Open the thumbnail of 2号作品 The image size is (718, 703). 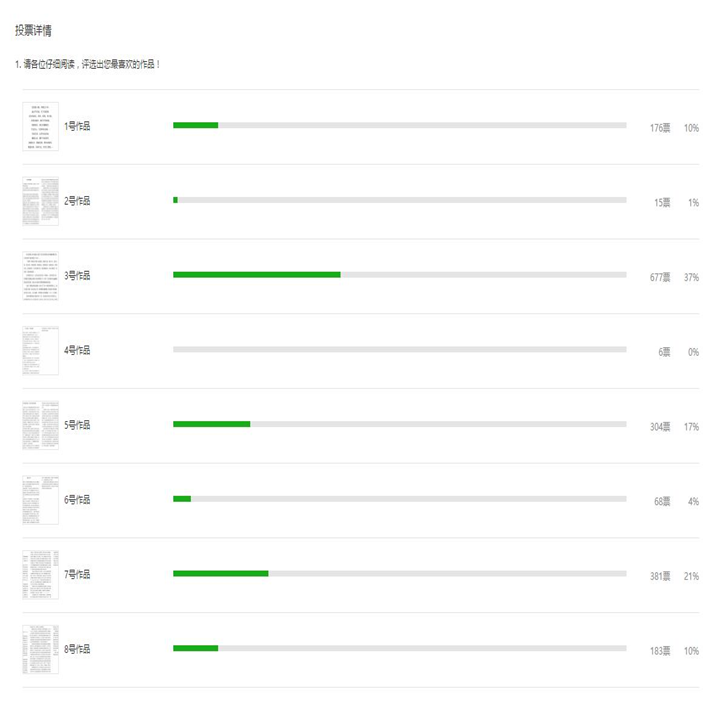coord(40,201)
